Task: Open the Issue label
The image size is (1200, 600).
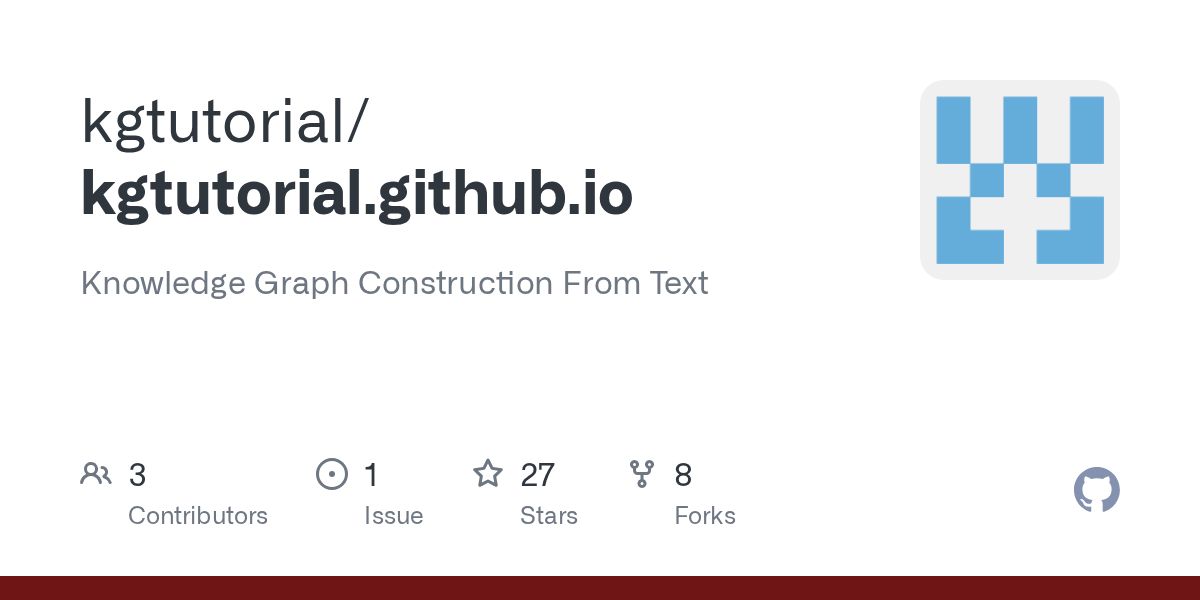Action: coord(394,516)
